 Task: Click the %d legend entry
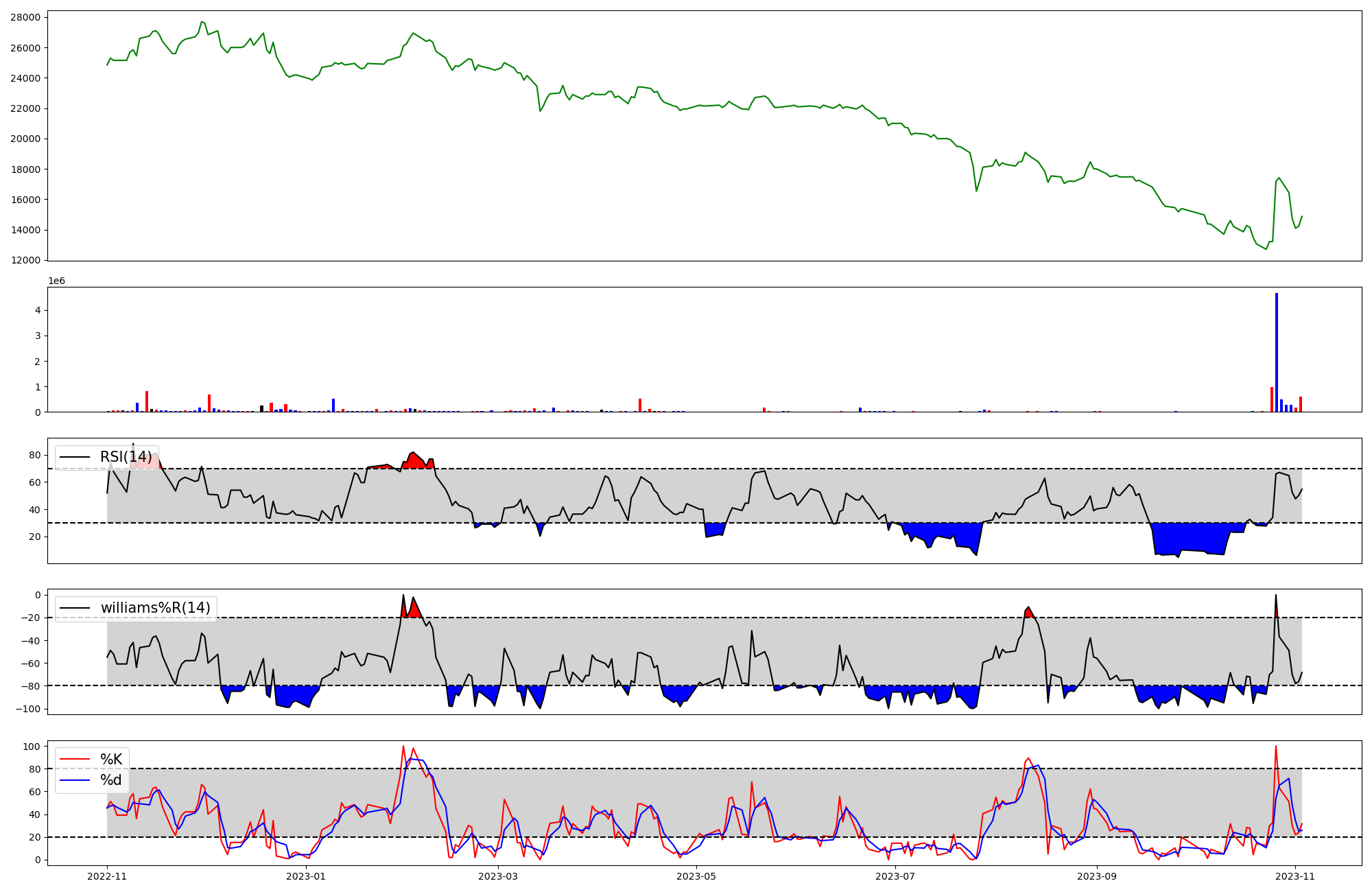point(111,780)
